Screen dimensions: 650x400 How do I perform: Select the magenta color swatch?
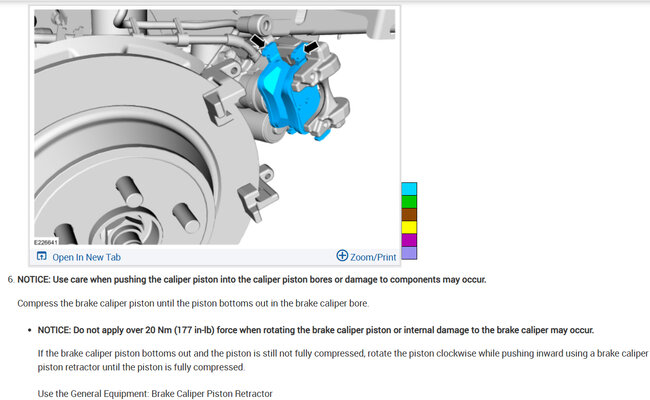click(409, 240)
